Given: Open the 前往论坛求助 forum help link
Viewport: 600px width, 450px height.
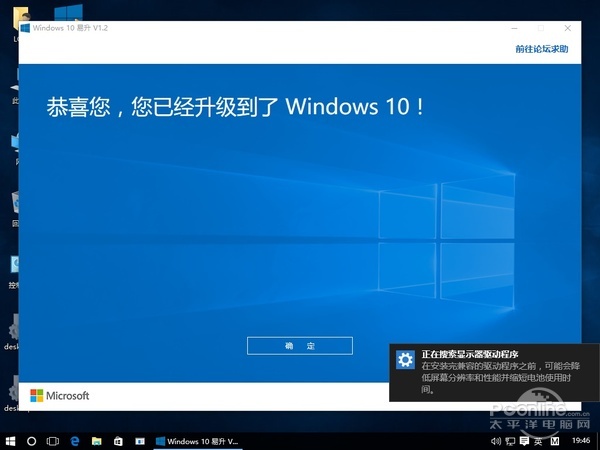Looking at the screenshot, I should pos(541,49).
